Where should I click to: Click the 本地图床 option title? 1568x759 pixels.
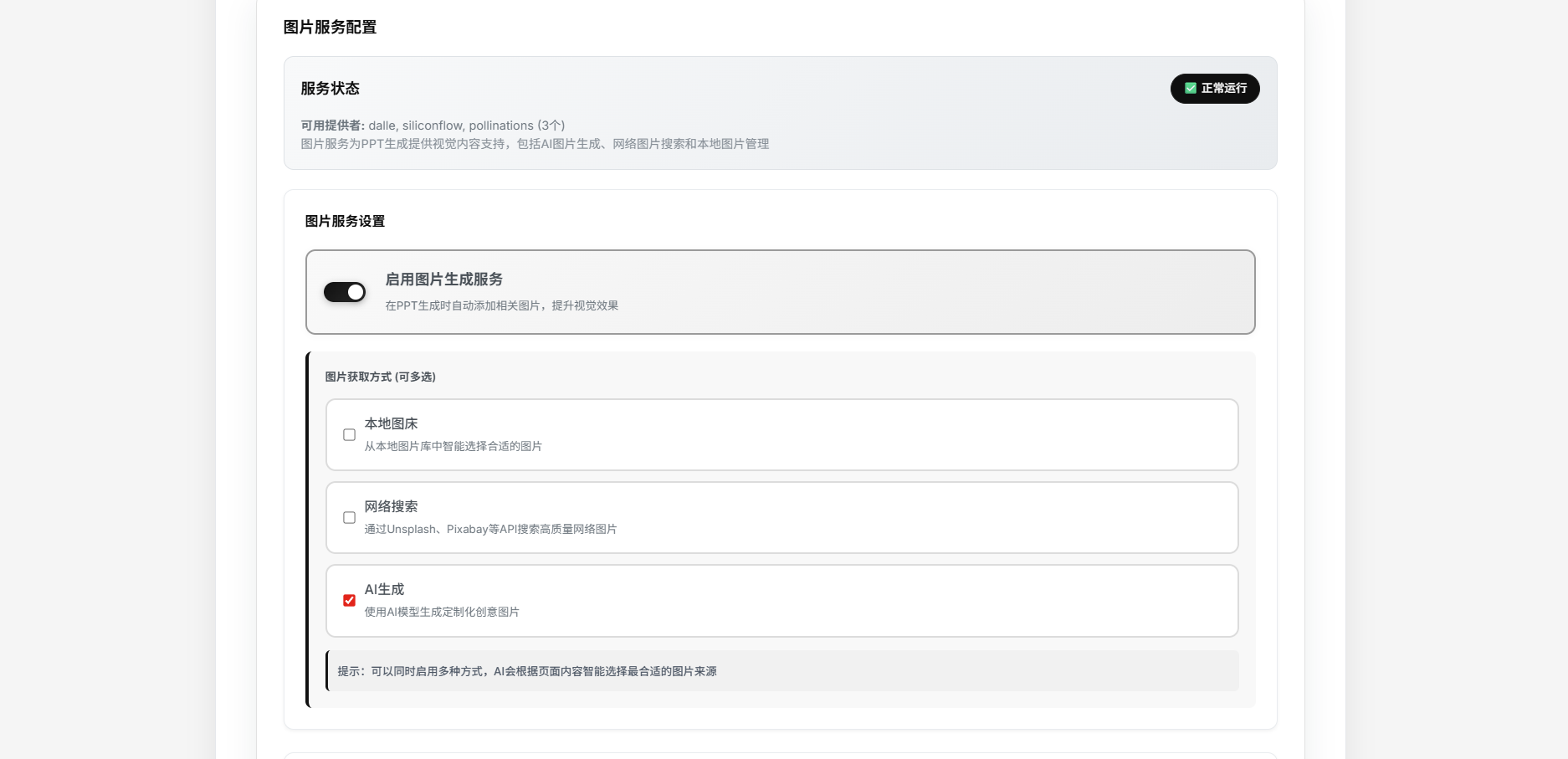(x=391, y=424)
